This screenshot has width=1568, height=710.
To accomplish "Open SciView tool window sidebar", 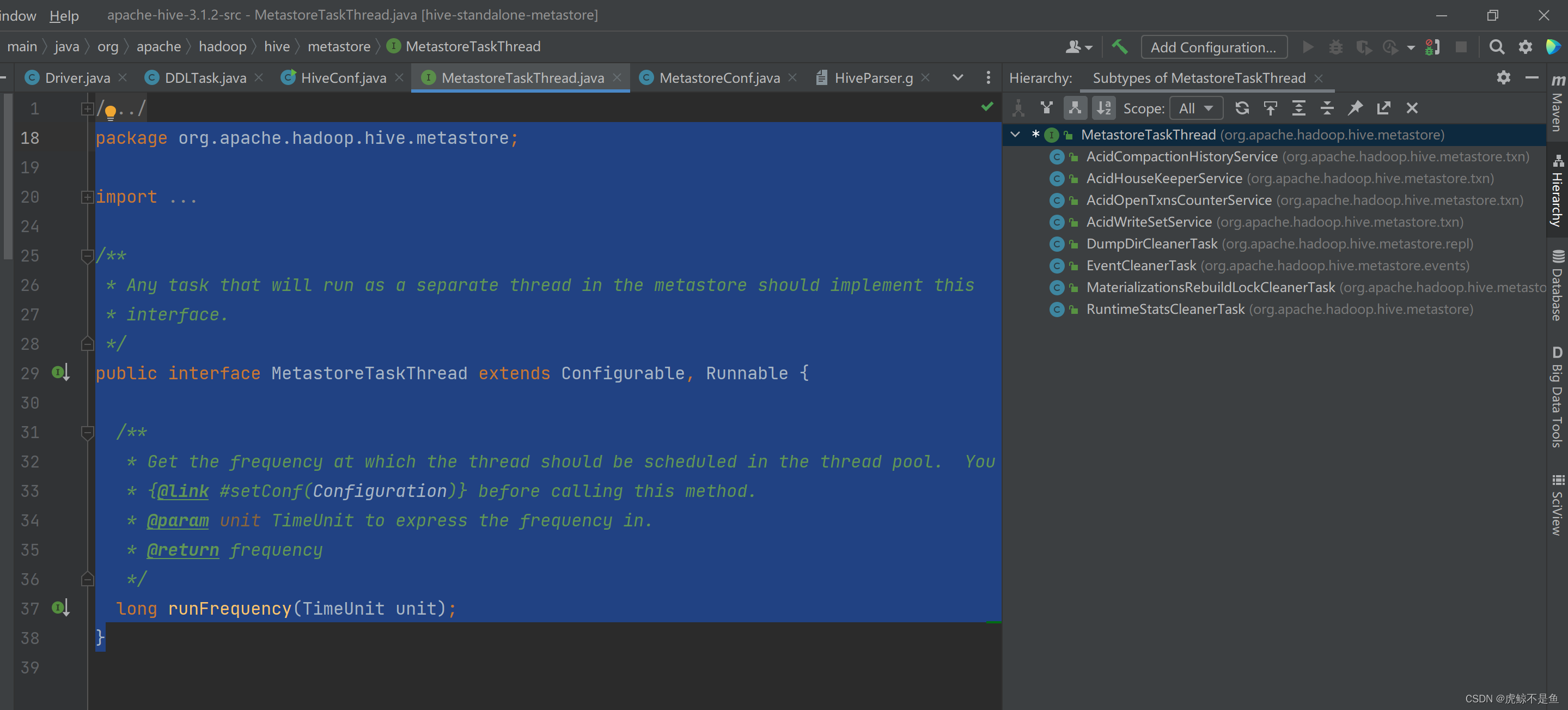I will (x=1558, y=506).
